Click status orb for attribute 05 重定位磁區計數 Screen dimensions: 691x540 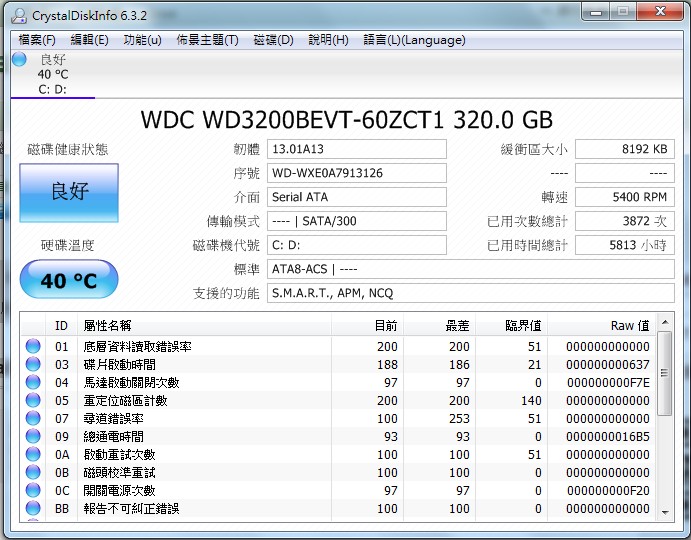coord(33,400)
